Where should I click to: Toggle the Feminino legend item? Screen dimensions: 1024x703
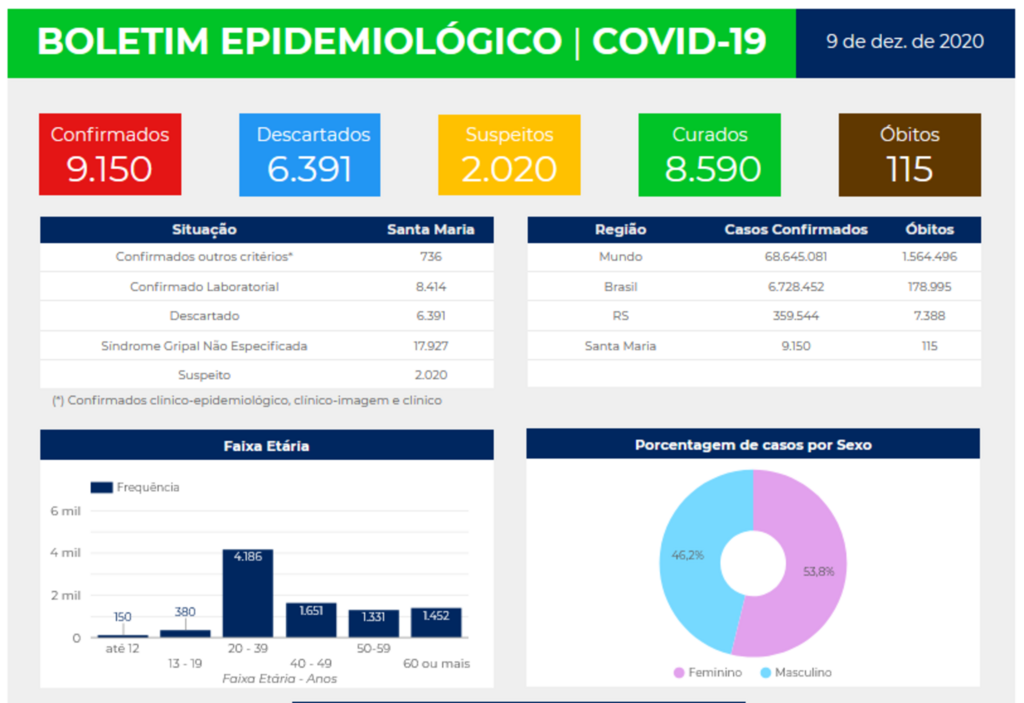707,673
